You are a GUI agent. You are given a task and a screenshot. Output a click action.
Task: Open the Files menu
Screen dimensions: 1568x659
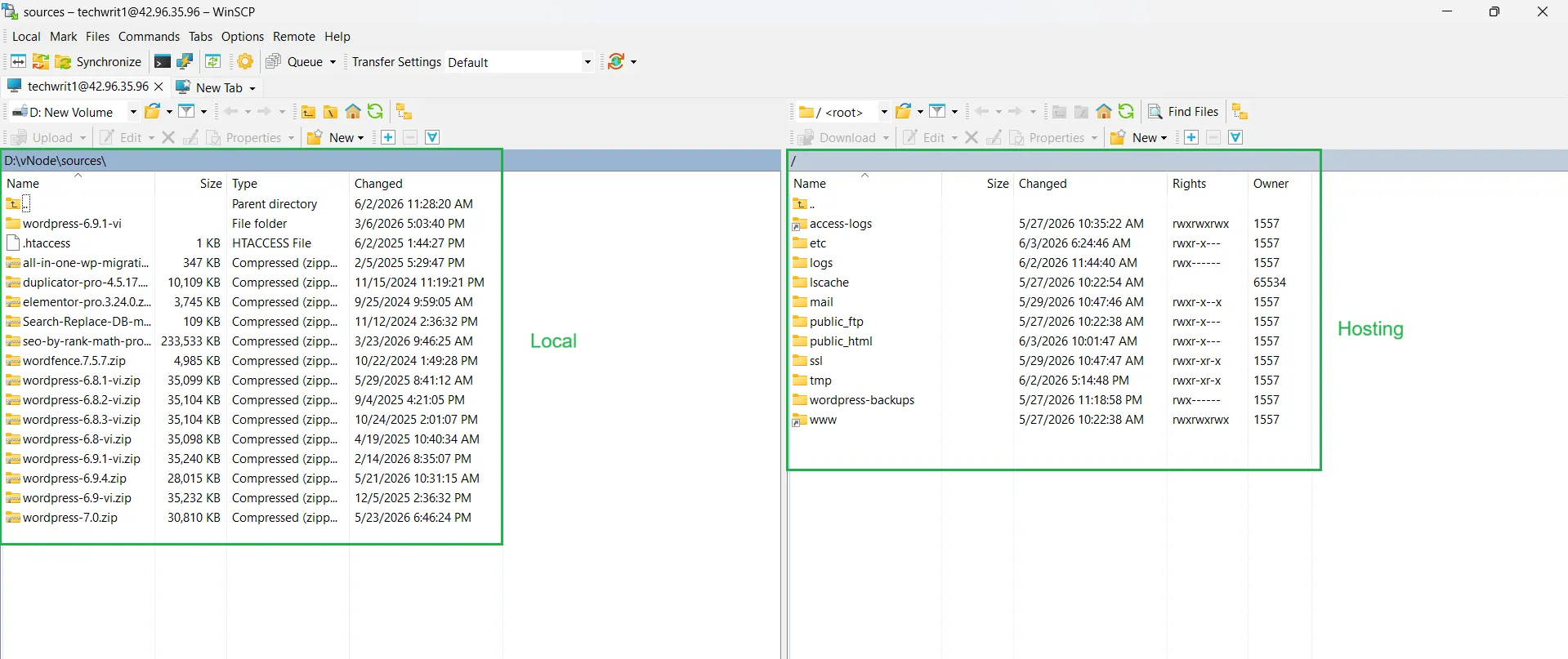click(97, 37)
